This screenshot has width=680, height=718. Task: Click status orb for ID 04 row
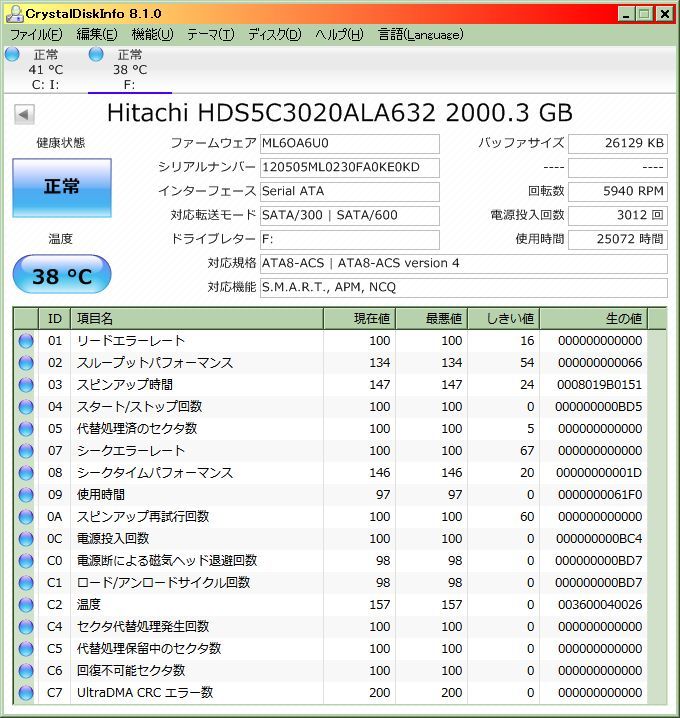pos(26,407)
